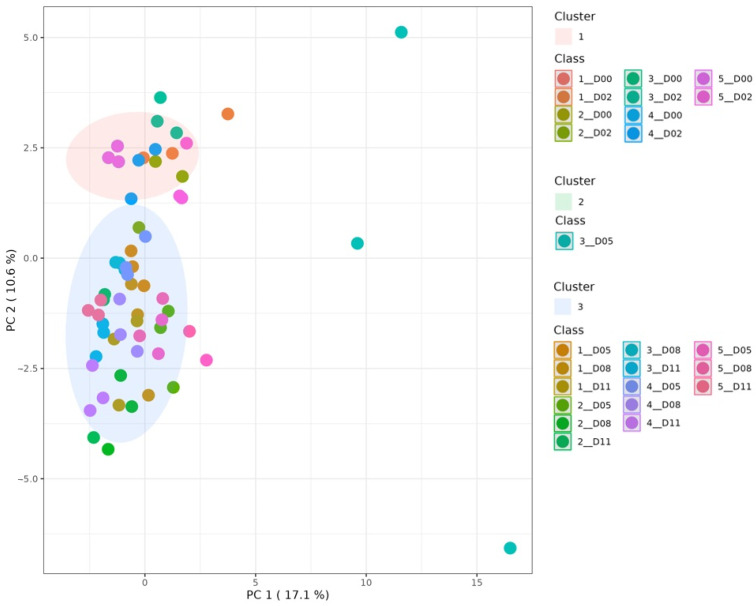Click the "PC 2 ( 10.6 % )" axis title
756x606 pixels.
point(11,290)
